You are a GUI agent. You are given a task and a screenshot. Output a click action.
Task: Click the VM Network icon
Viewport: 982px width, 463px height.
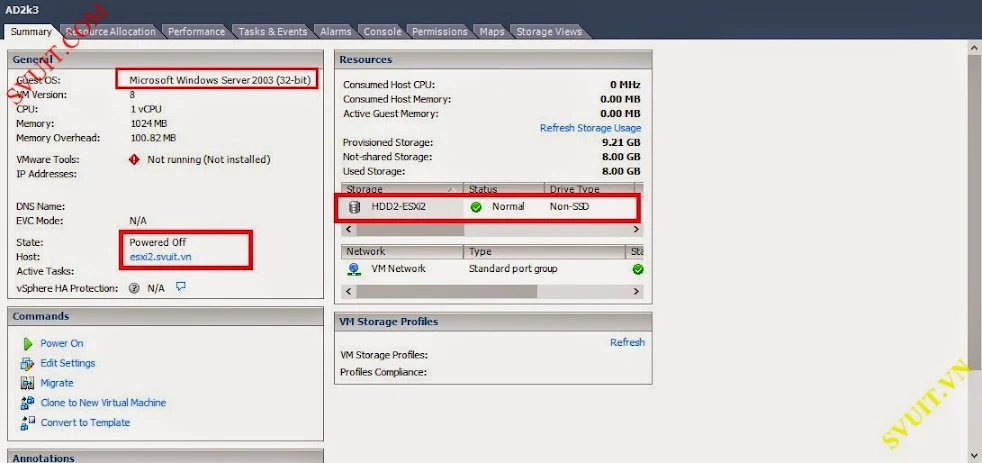pos(354,269)
